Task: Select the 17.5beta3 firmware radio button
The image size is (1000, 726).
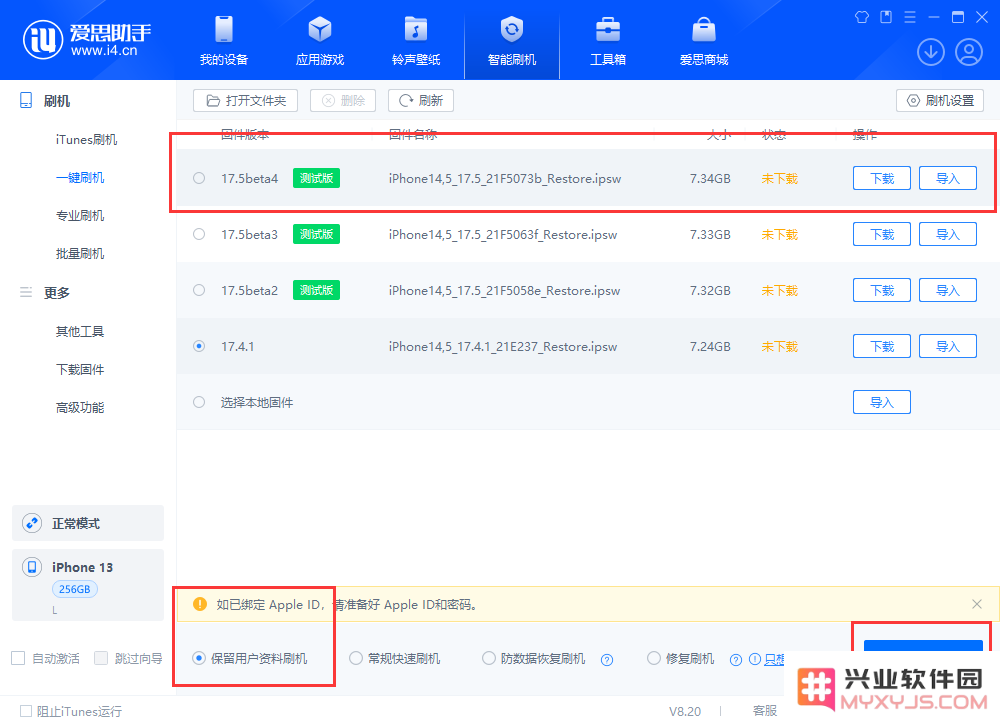Action: [x=199, y=234]
